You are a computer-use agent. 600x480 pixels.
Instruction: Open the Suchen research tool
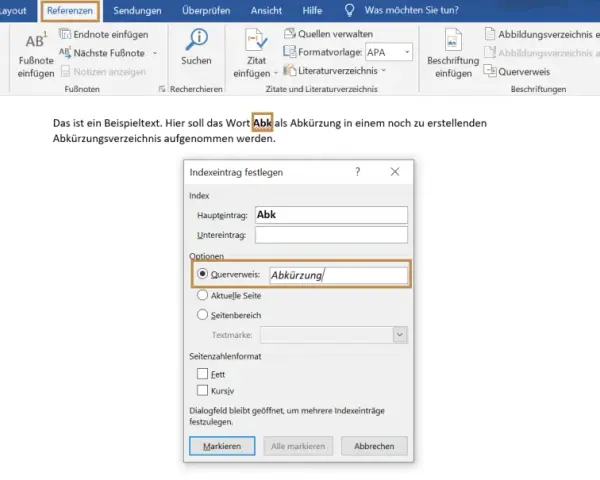tap(196, 47)
